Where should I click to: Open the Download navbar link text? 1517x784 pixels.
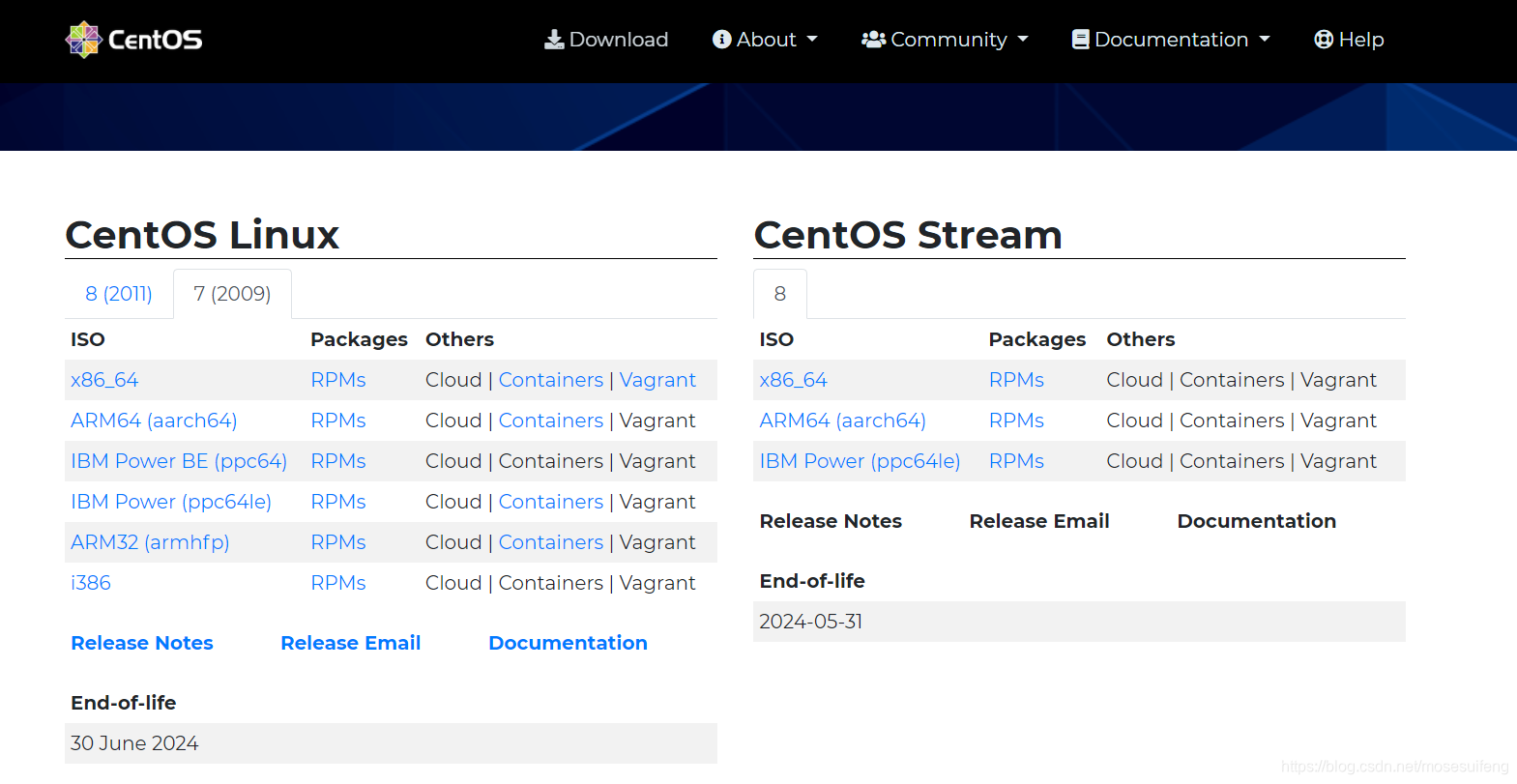tap(619, 40)
